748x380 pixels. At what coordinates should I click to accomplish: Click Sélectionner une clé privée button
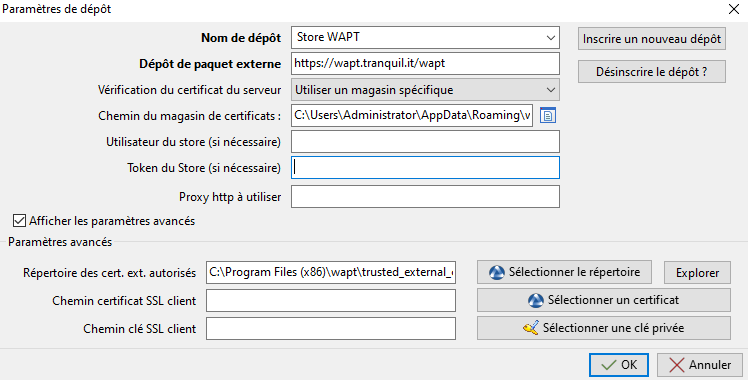[603, 328]
